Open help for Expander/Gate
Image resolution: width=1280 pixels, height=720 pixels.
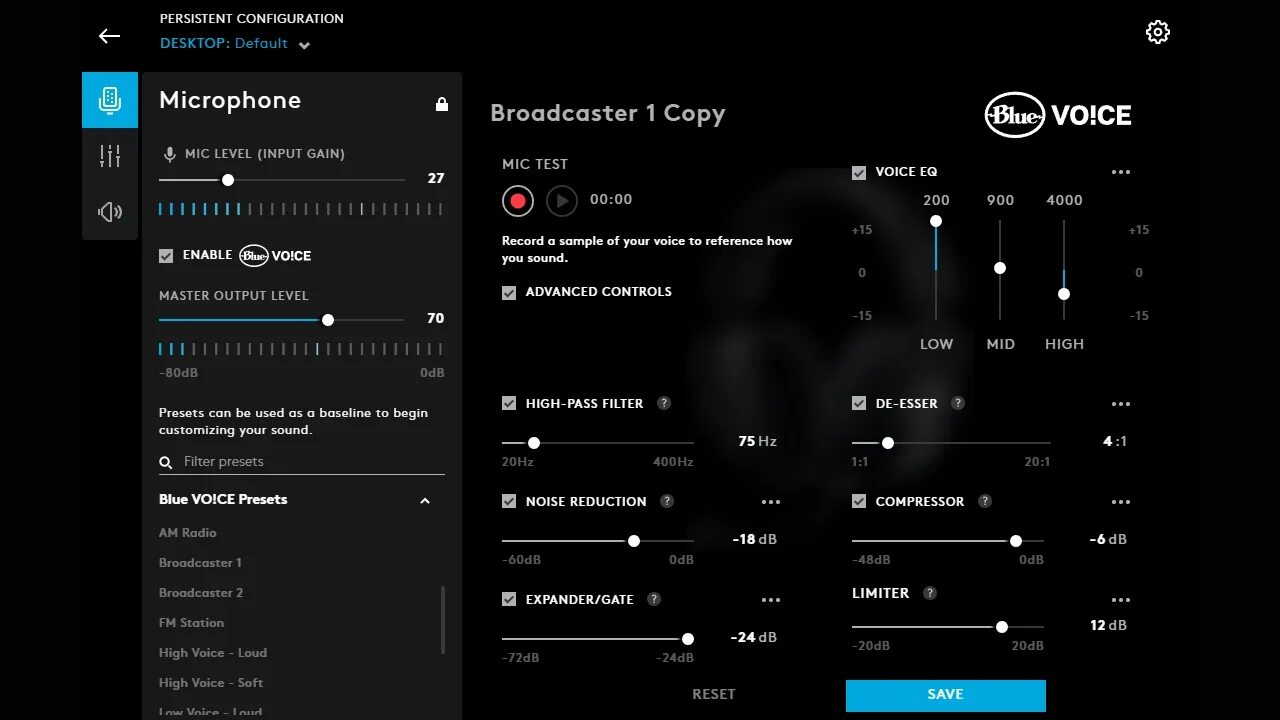pyautogui.click(x=654, y=599)
